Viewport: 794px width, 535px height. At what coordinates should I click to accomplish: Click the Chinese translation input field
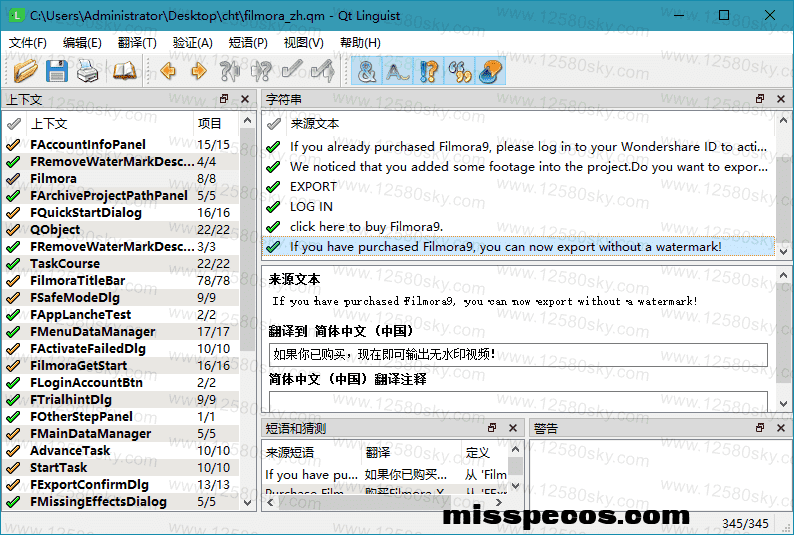518,354
